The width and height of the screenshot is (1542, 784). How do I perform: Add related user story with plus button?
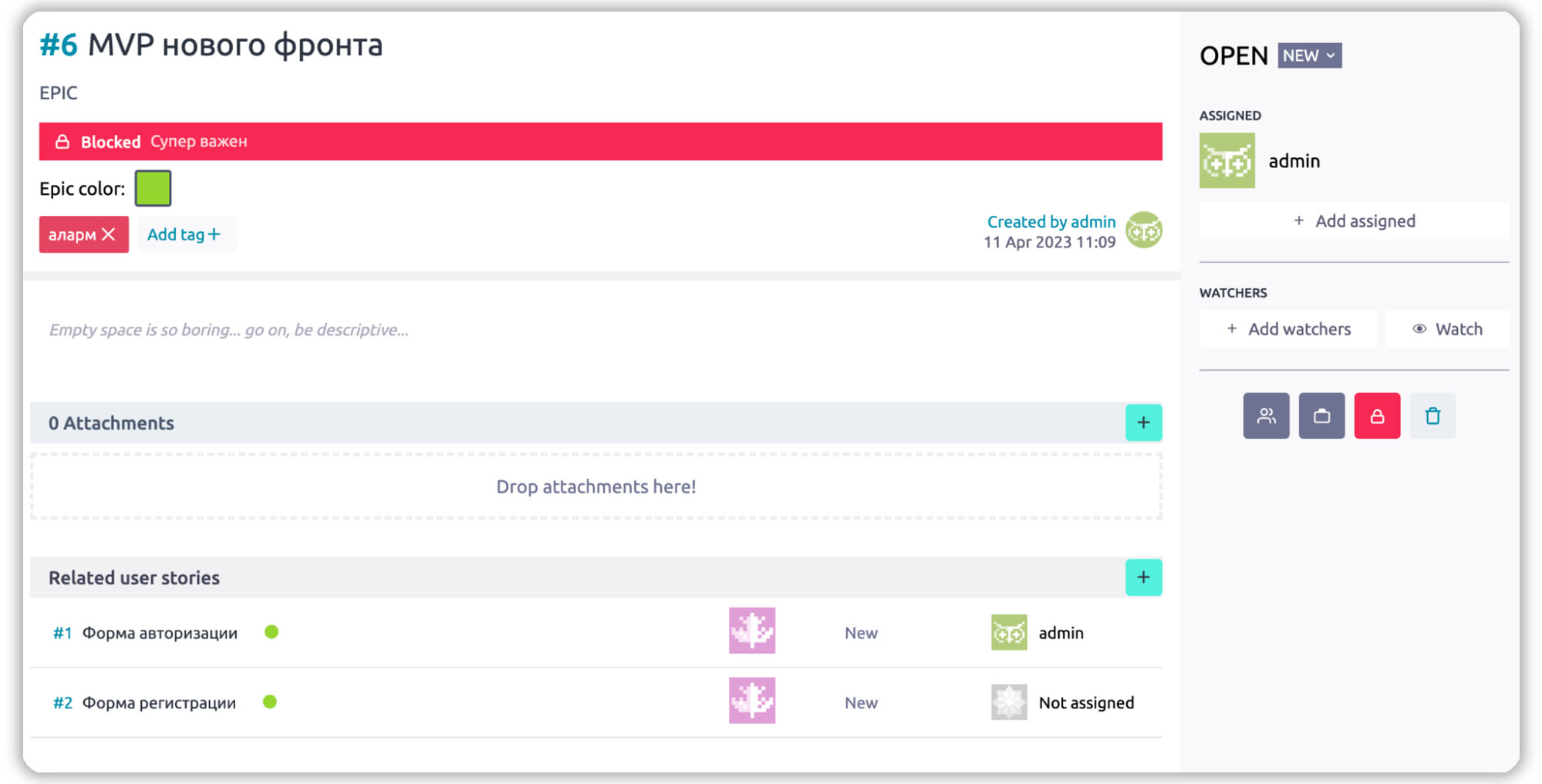[1143, 577]
